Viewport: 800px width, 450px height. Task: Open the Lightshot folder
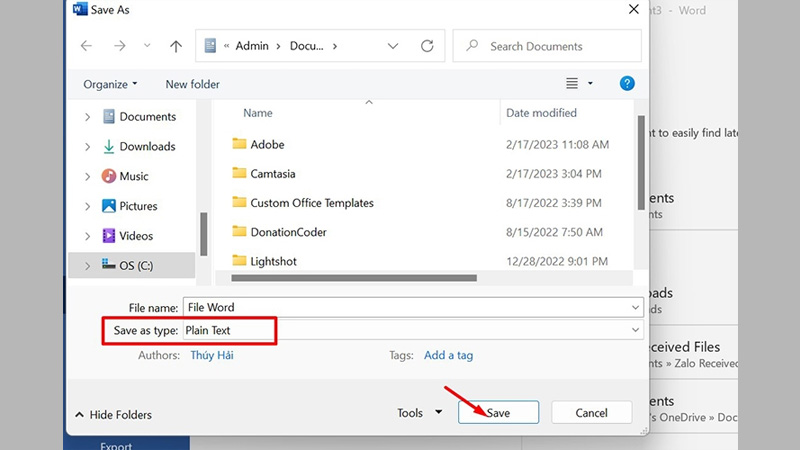tap(272, 261)
